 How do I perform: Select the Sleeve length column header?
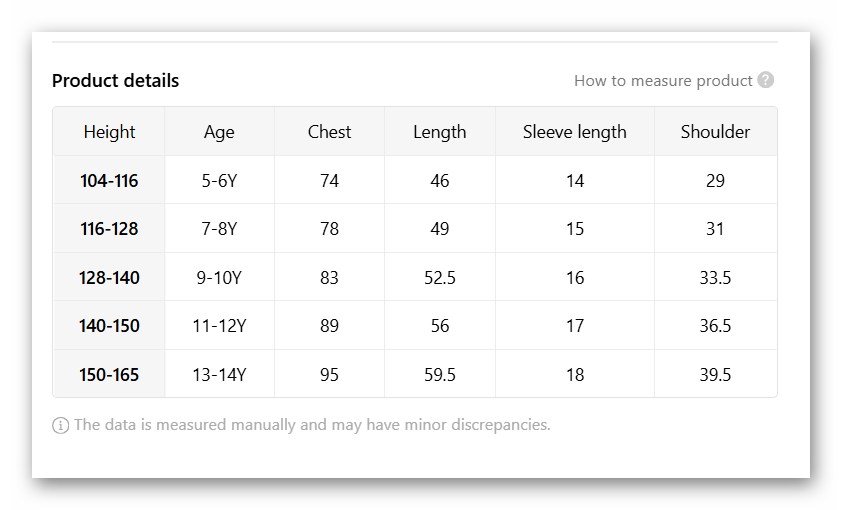(x=575, y=132)
